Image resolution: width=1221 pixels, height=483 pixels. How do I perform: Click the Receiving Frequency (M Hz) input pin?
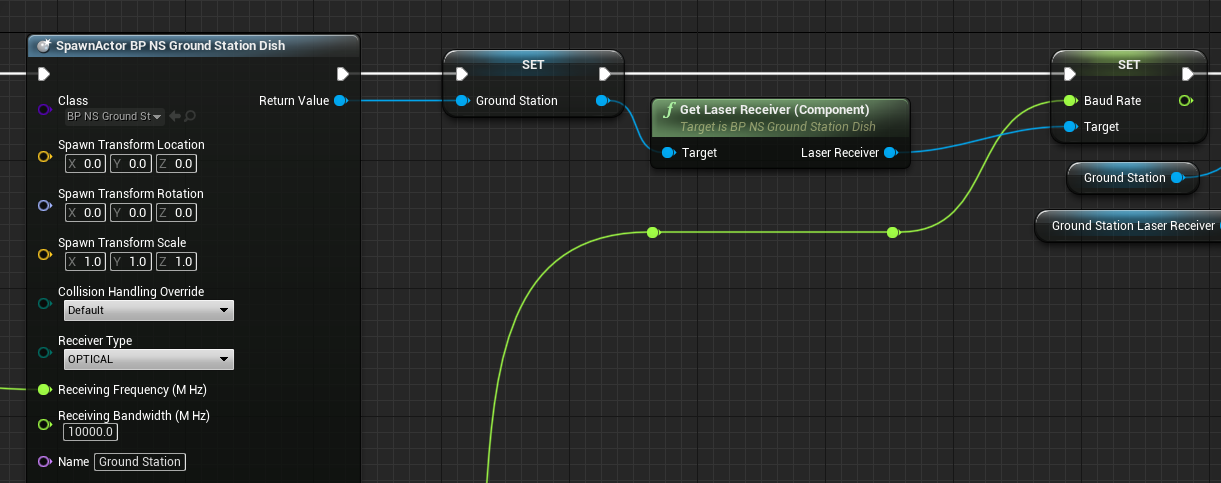pyautogui.click(x=43, y=390)
